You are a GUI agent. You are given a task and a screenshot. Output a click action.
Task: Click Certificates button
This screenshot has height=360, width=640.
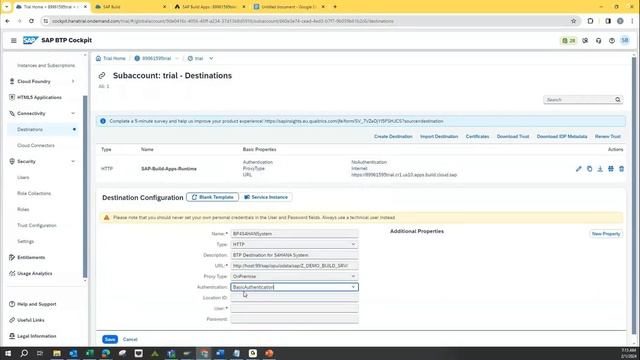coord(478,136)
